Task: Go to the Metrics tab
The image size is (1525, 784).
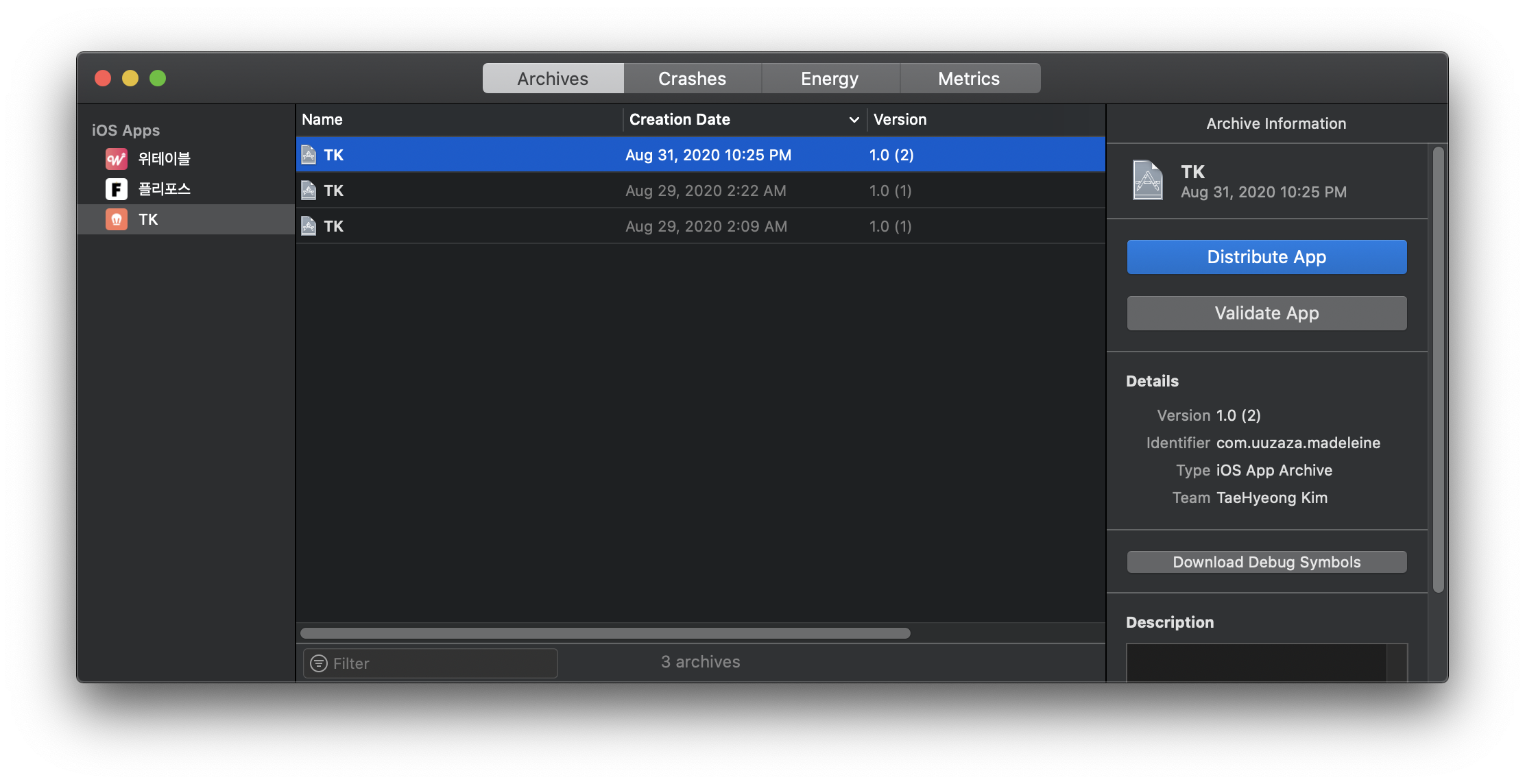Action: tap(968, 79)
